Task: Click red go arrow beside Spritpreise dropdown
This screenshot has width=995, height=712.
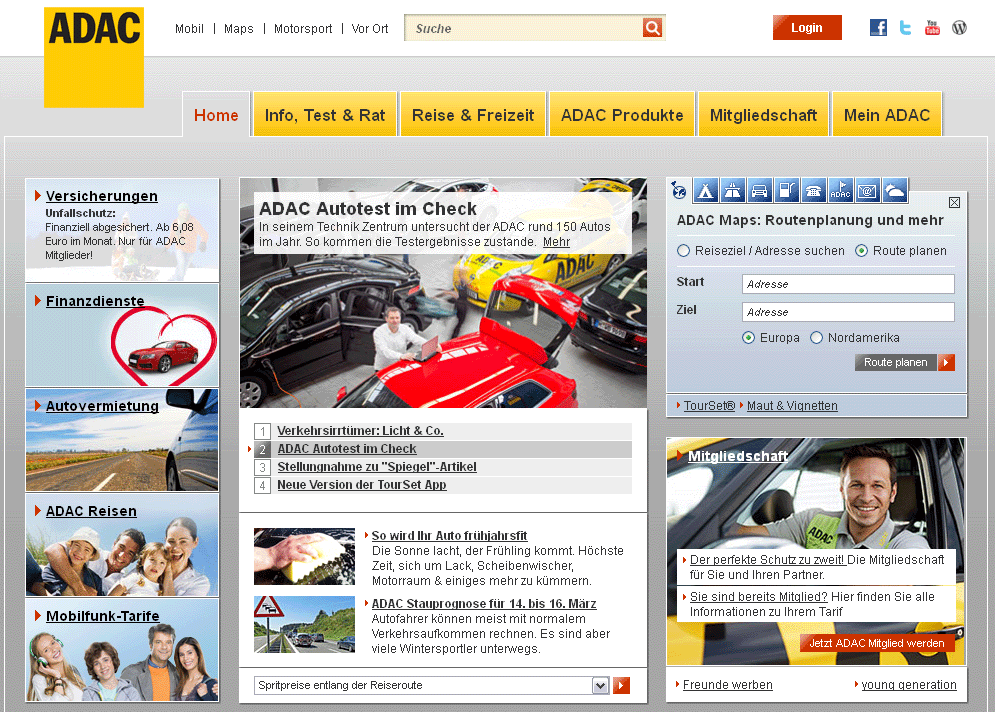Action: coord(621,685)
